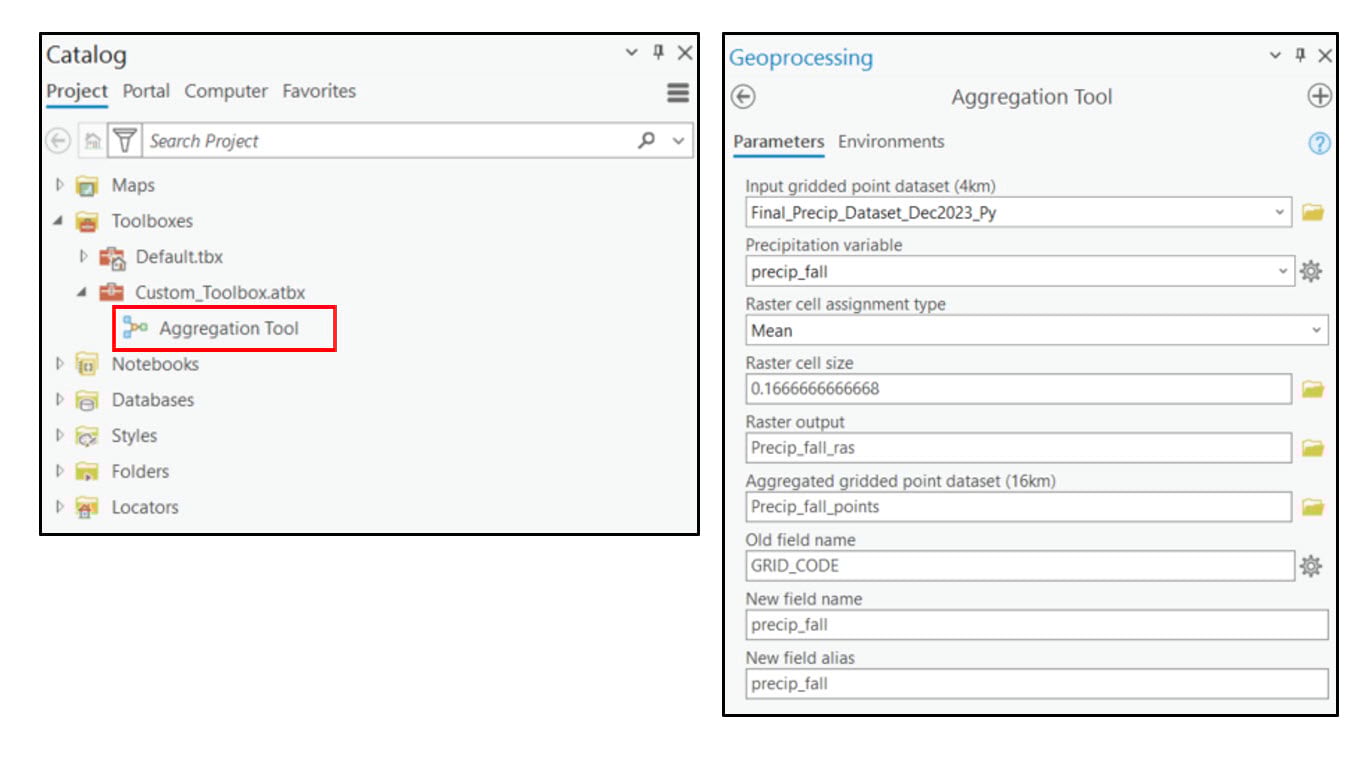Click the back arrow in Geoprocessing pane
1362x760 pixels.
[743, 97]
